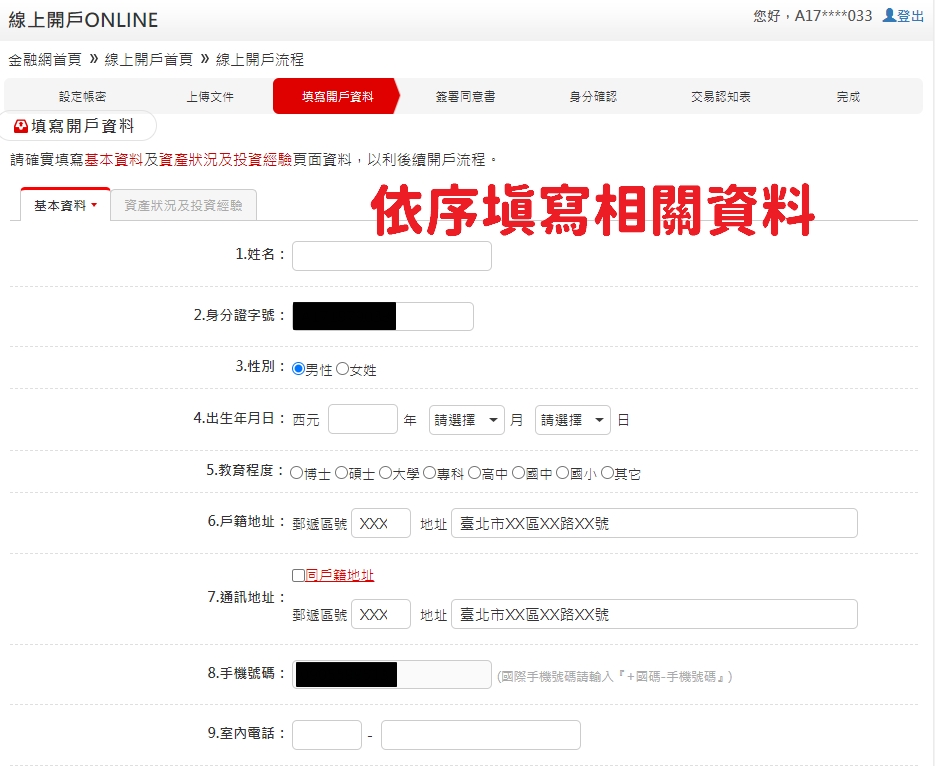Open the birth day dropdown
Image resolution: width=935 pixels, height=766 pixels.
(572, 420)
